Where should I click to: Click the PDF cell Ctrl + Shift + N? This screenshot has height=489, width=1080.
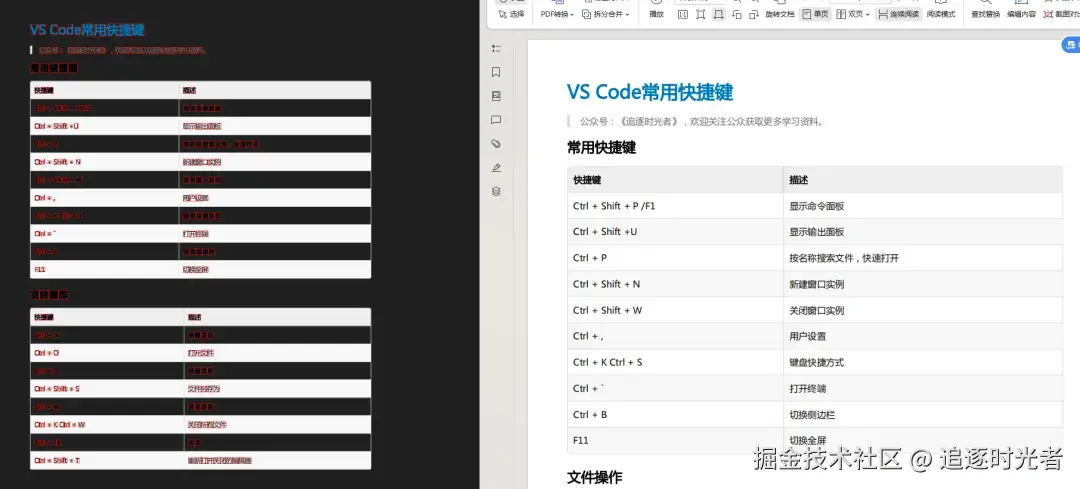[675, 284]
